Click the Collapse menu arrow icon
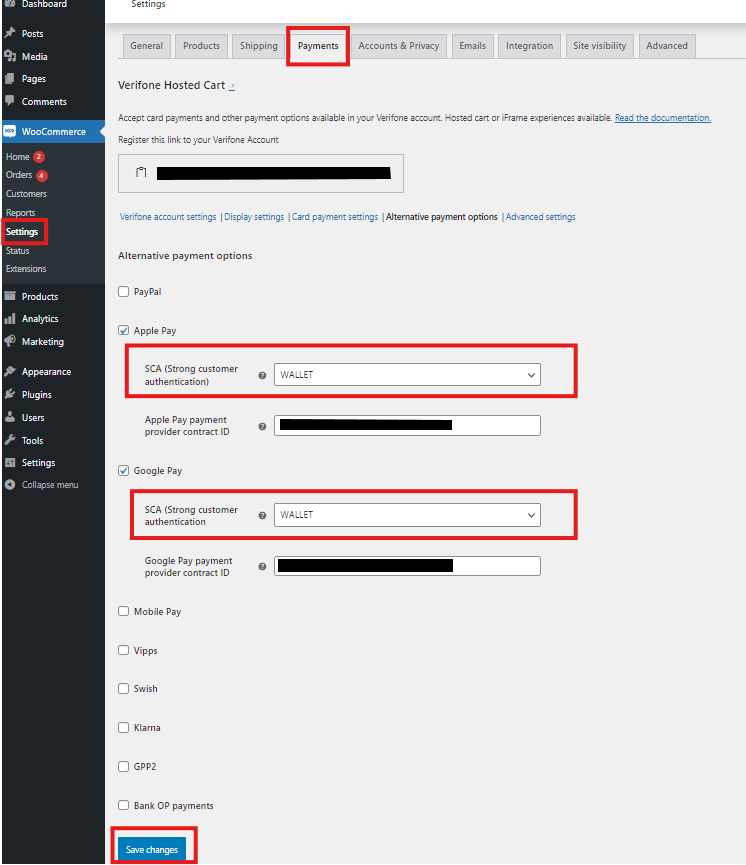This screenshot has height=865, width=746. tap(10, 484)
